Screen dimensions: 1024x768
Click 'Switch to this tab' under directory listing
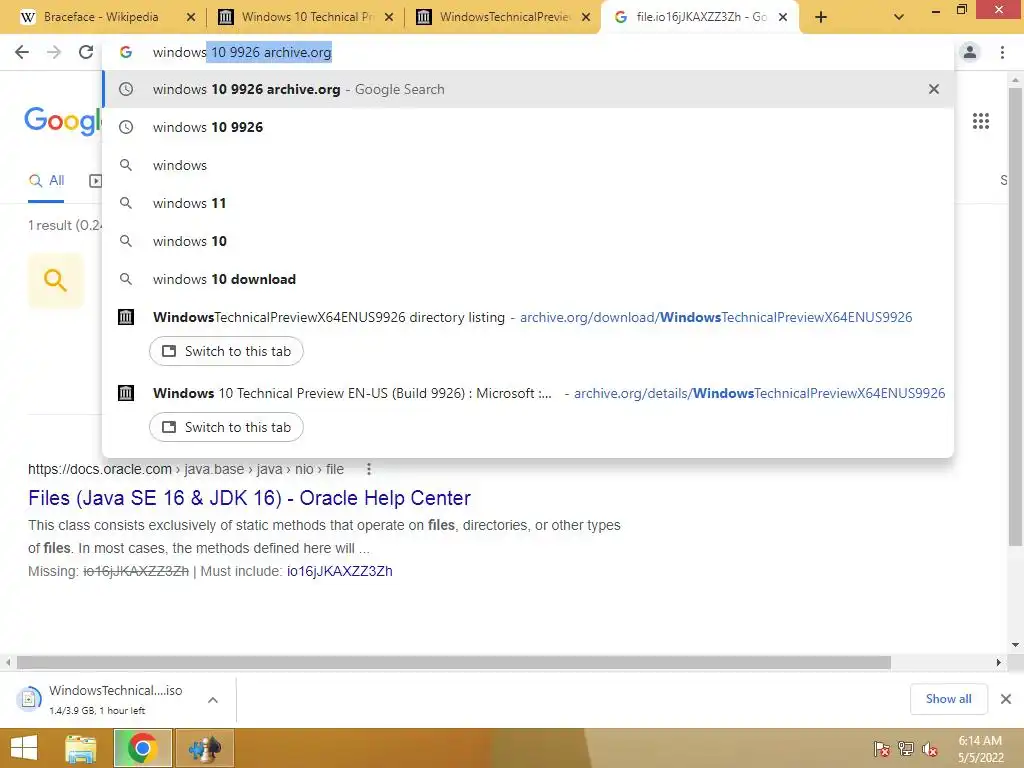[226, 351]
